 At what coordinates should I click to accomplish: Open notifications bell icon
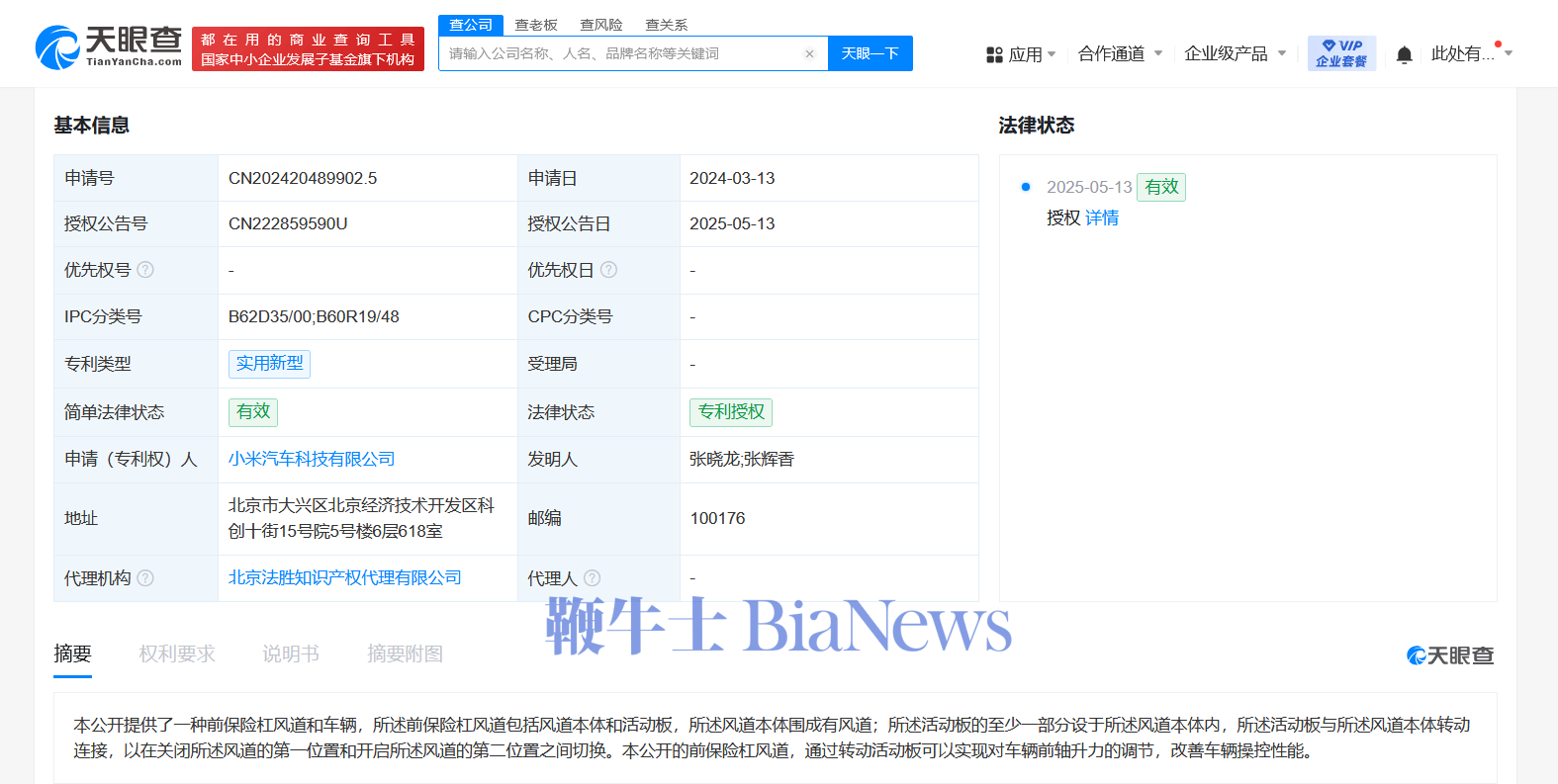(x=1404, y=54)
